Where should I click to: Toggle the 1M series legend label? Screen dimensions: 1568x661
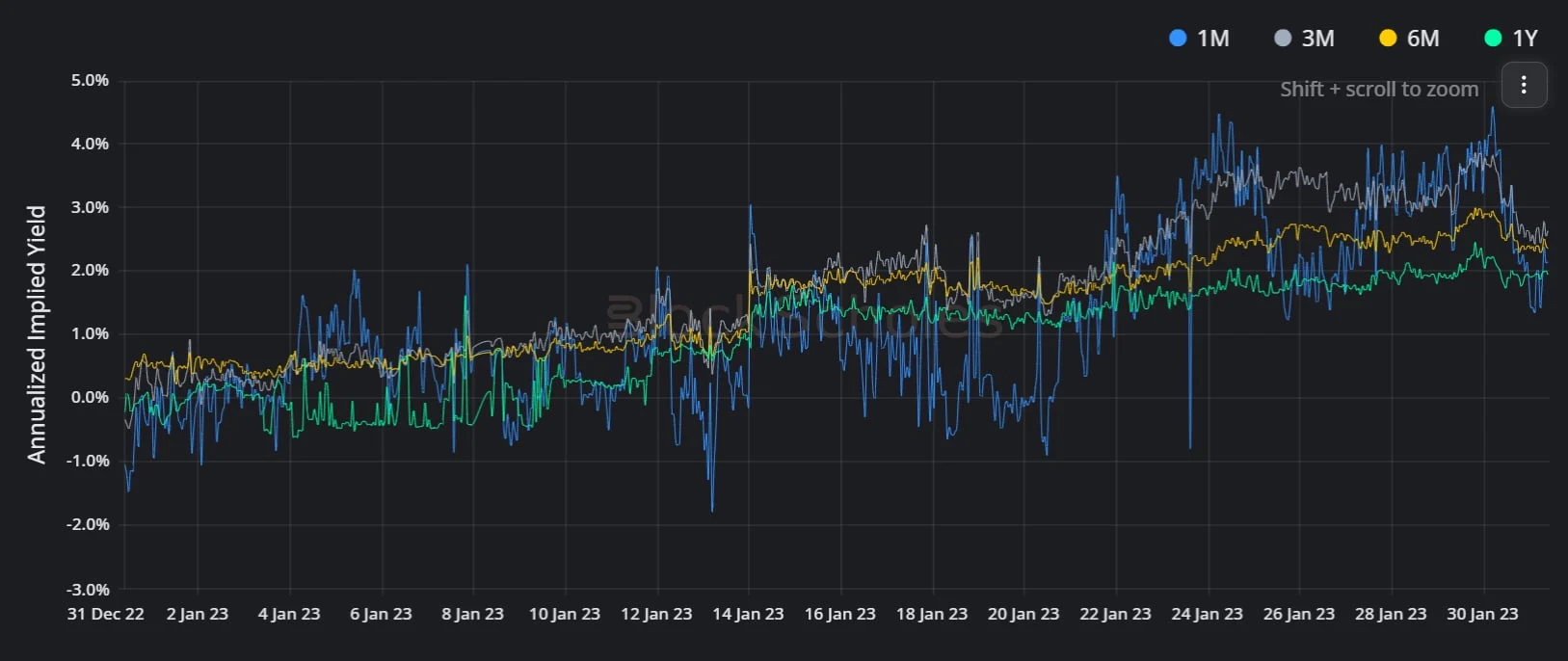point(1213,39)
